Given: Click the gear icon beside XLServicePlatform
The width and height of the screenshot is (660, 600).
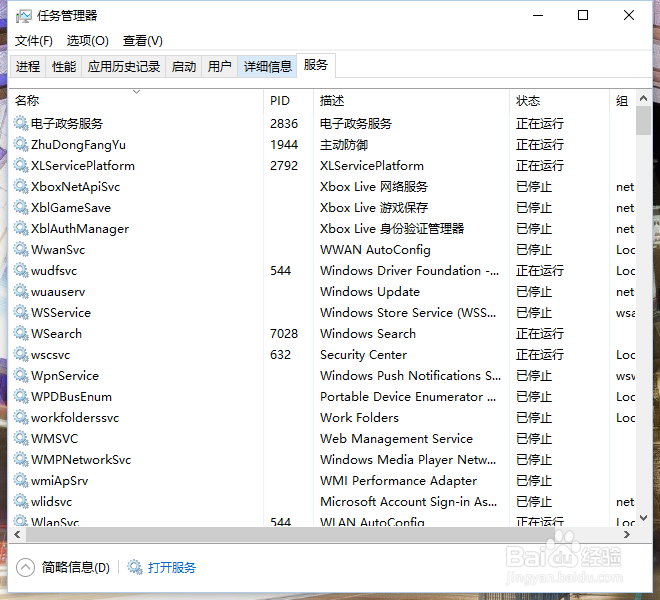Looking at the screenshot, I should [x=21, y=165].
